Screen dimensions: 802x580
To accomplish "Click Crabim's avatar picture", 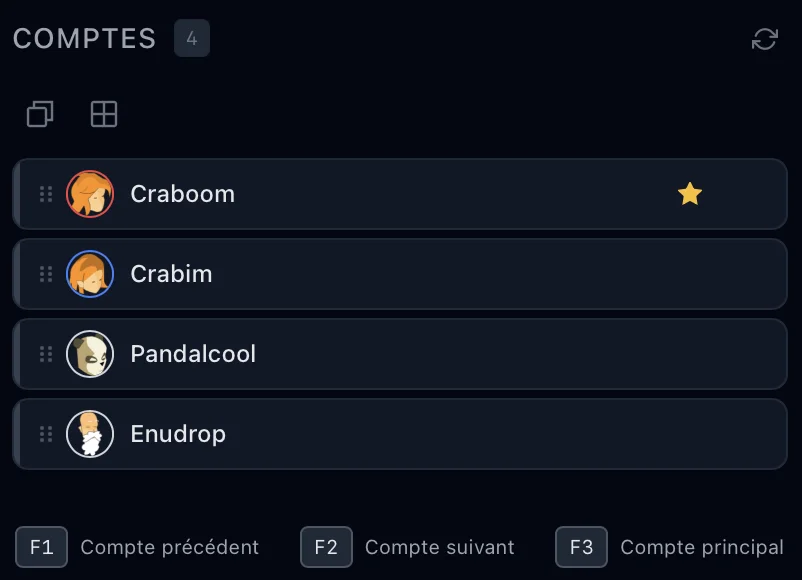I will click(x=91, y=274).
